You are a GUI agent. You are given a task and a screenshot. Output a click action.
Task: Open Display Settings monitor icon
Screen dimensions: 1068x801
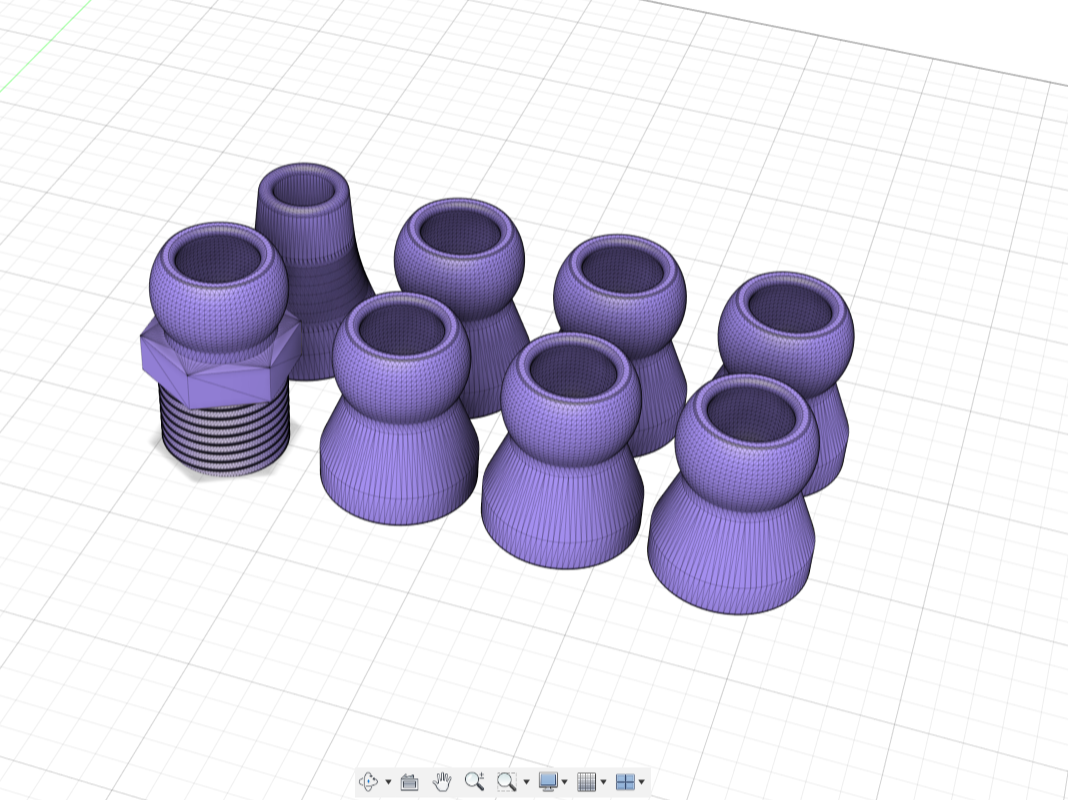[548, 781]
